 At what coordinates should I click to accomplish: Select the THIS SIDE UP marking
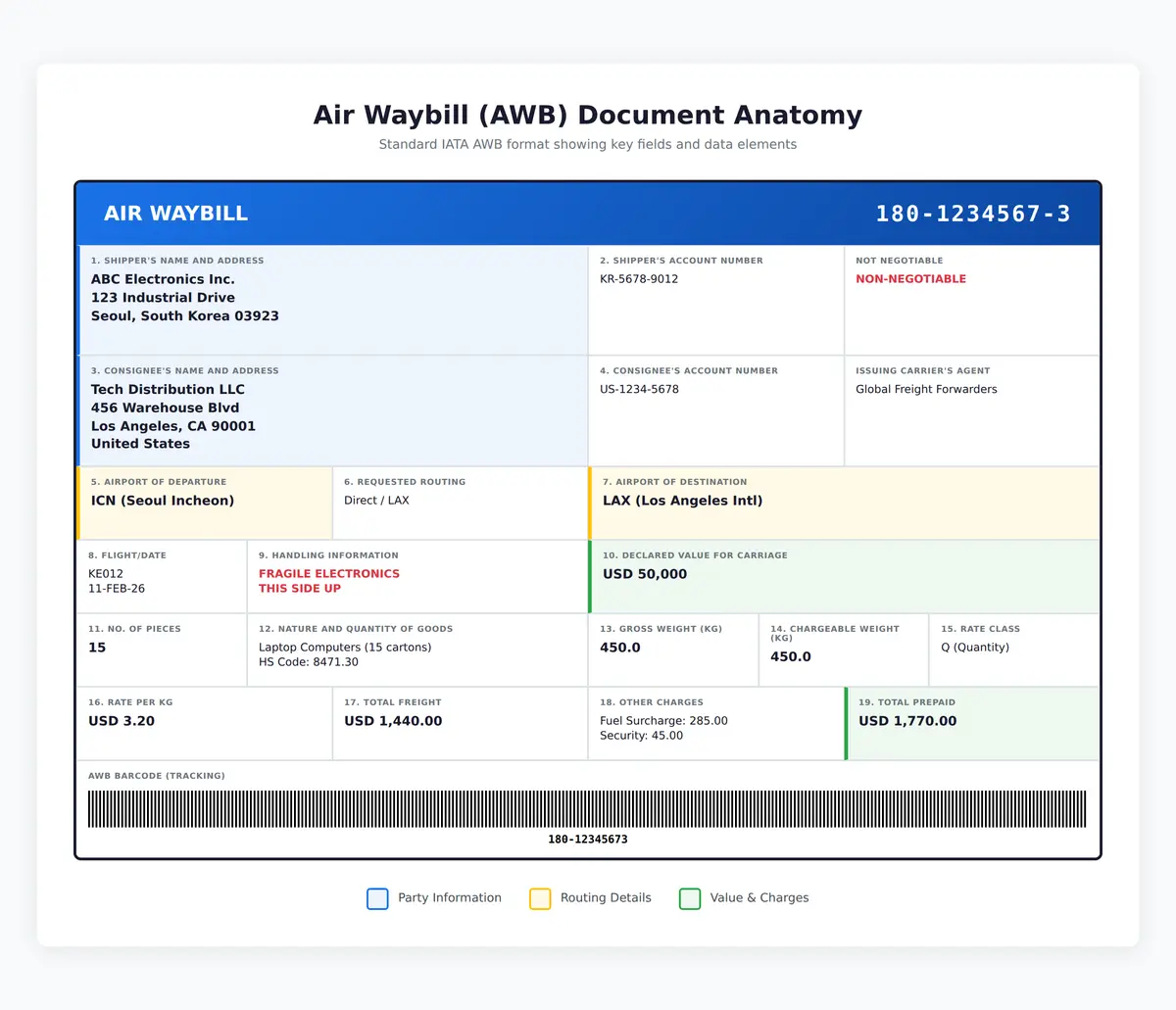click(x=308, y=588)
